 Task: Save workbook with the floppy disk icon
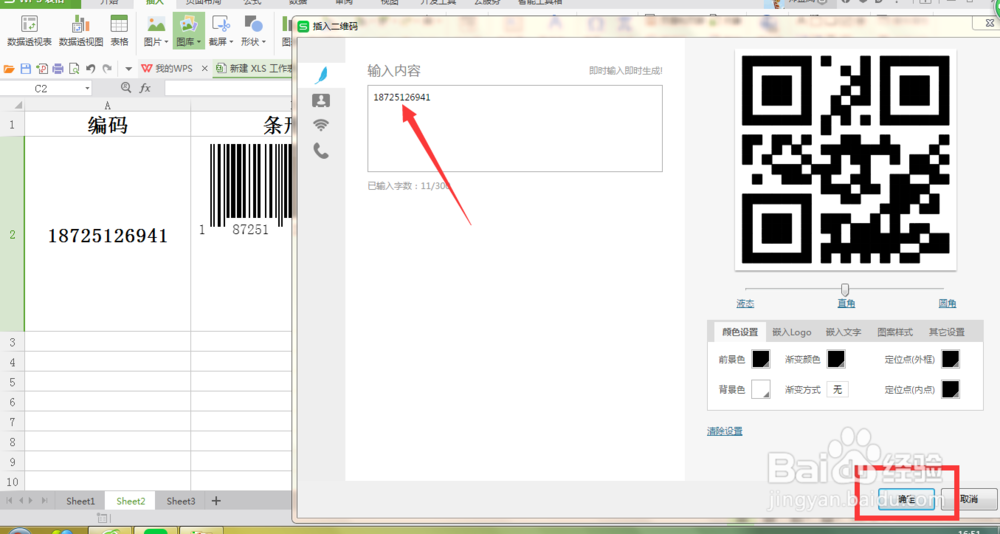click(x=26, y=68)
